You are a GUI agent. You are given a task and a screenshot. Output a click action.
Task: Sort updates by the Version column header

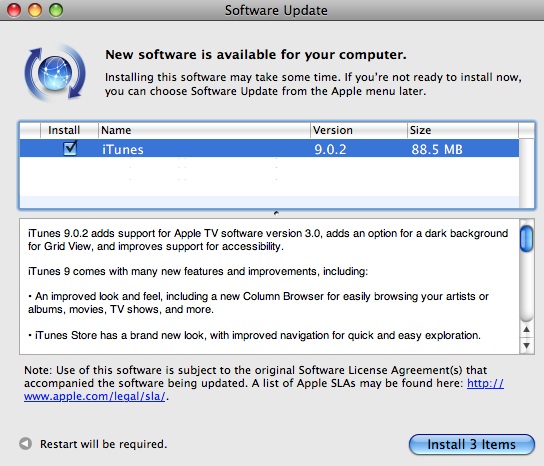[358, 130]
